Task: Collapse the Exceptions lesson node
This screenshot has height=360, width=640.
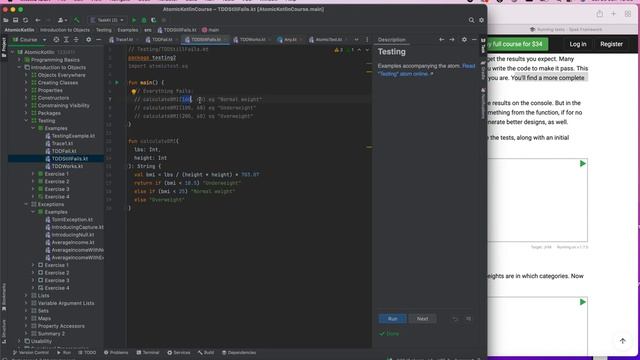Action: pos(26,204)
